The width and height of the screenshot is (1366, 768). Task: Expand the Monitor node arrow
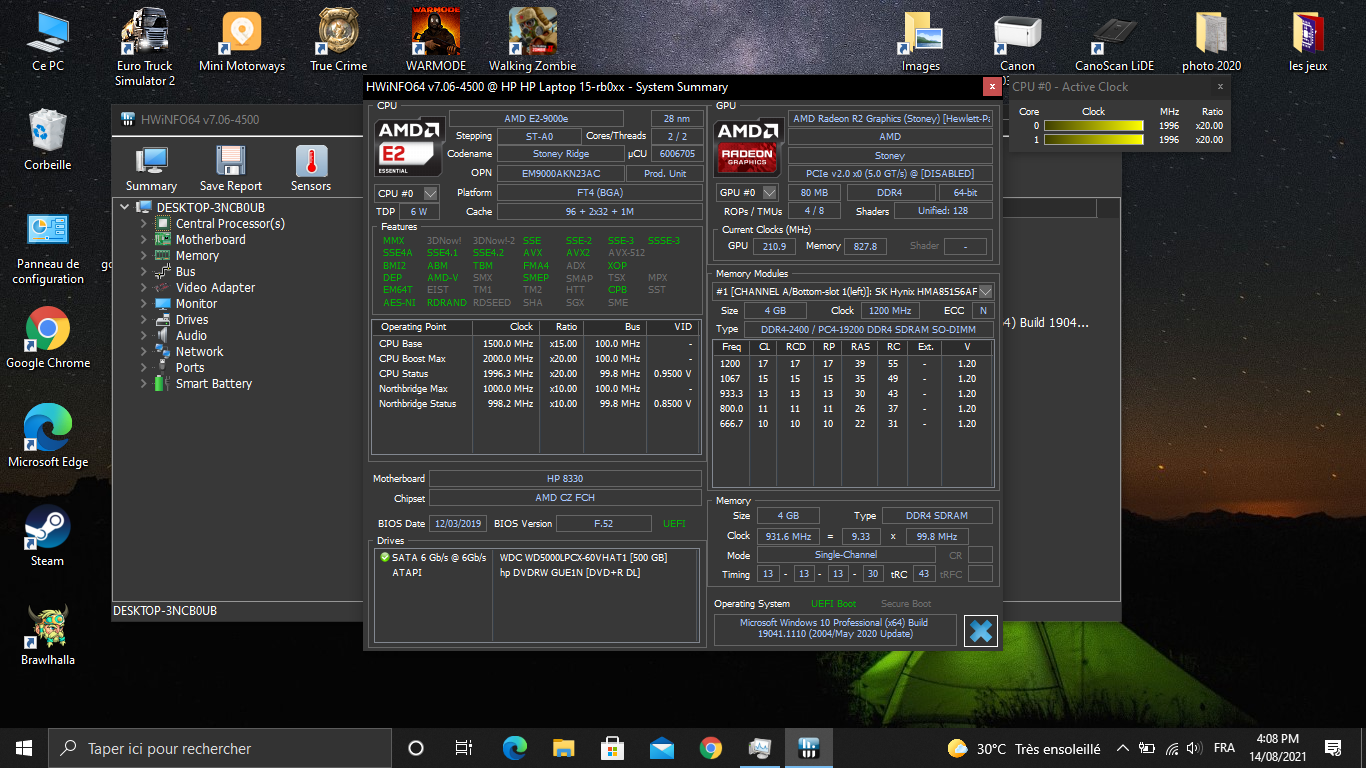143,304
